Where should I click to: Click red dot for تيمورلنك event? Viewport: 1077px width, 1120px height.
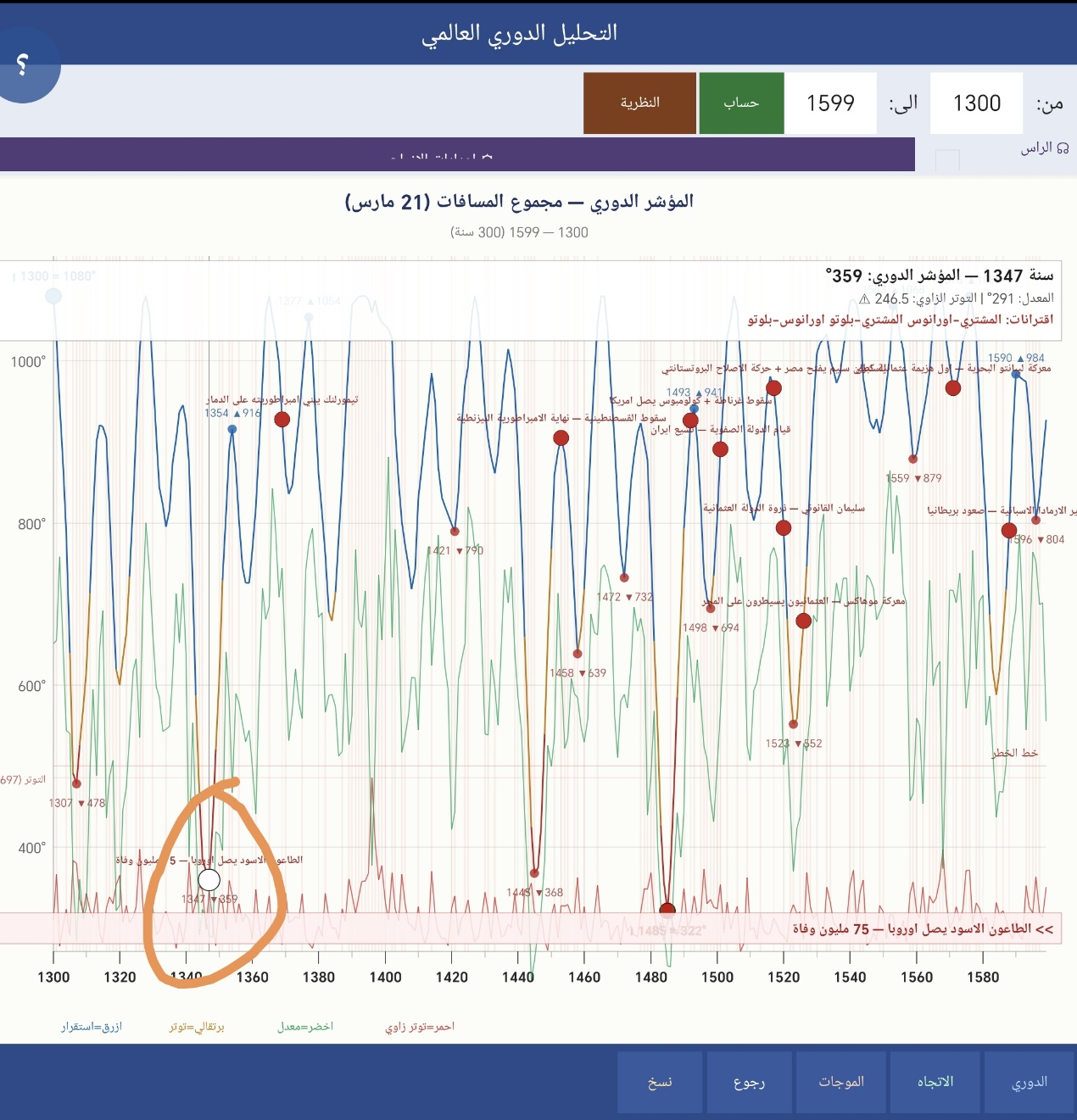tap(282, 419)
